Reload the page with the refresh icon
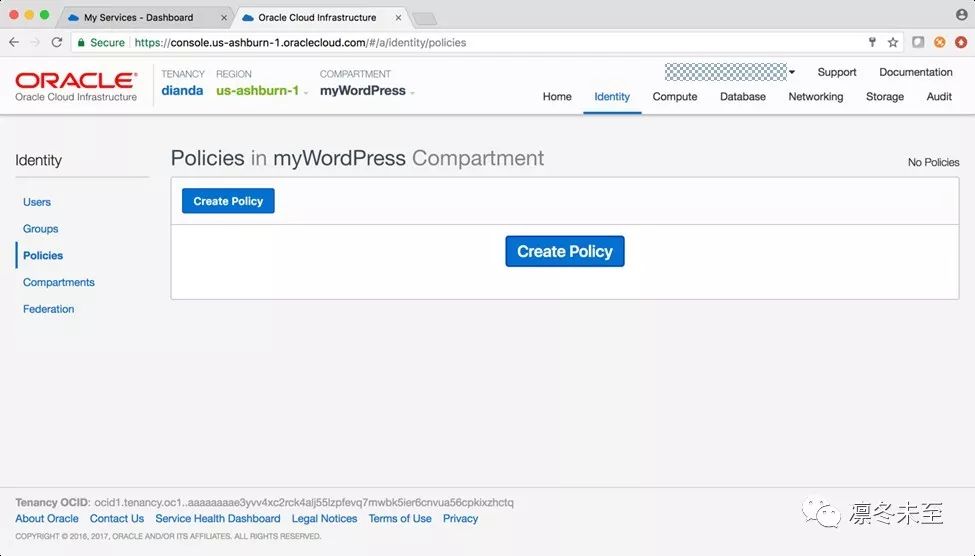This screenshot has height=556, width=975. 57,42
